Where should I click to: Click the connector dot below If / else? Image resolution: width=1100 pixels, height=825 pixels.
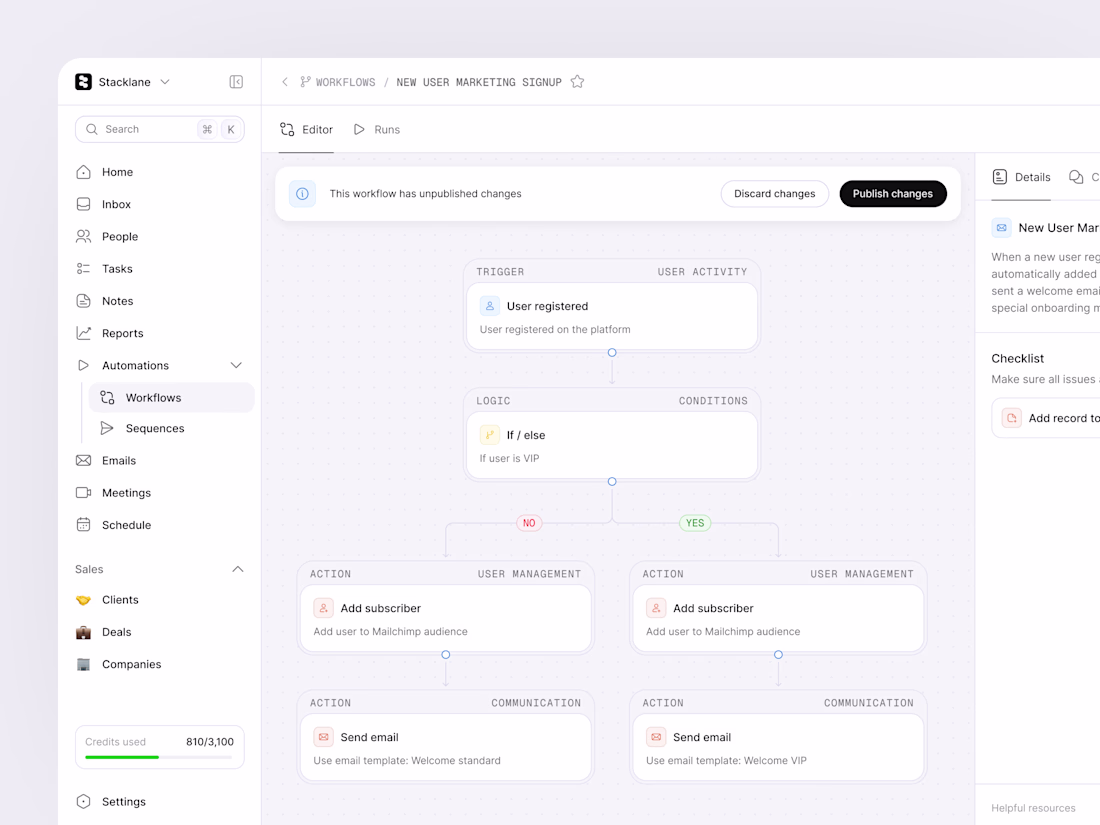[612, 482]
